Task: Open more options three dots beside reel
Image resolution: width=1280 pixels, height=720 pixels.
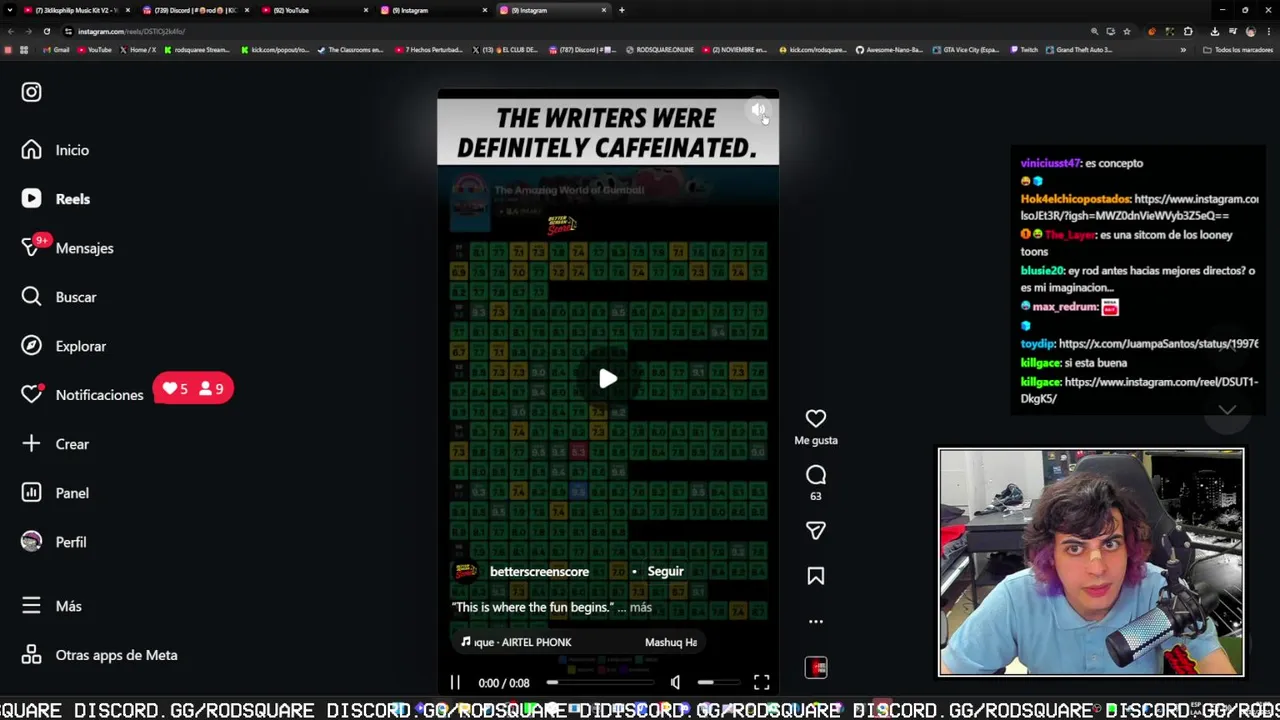Action: 816,621
